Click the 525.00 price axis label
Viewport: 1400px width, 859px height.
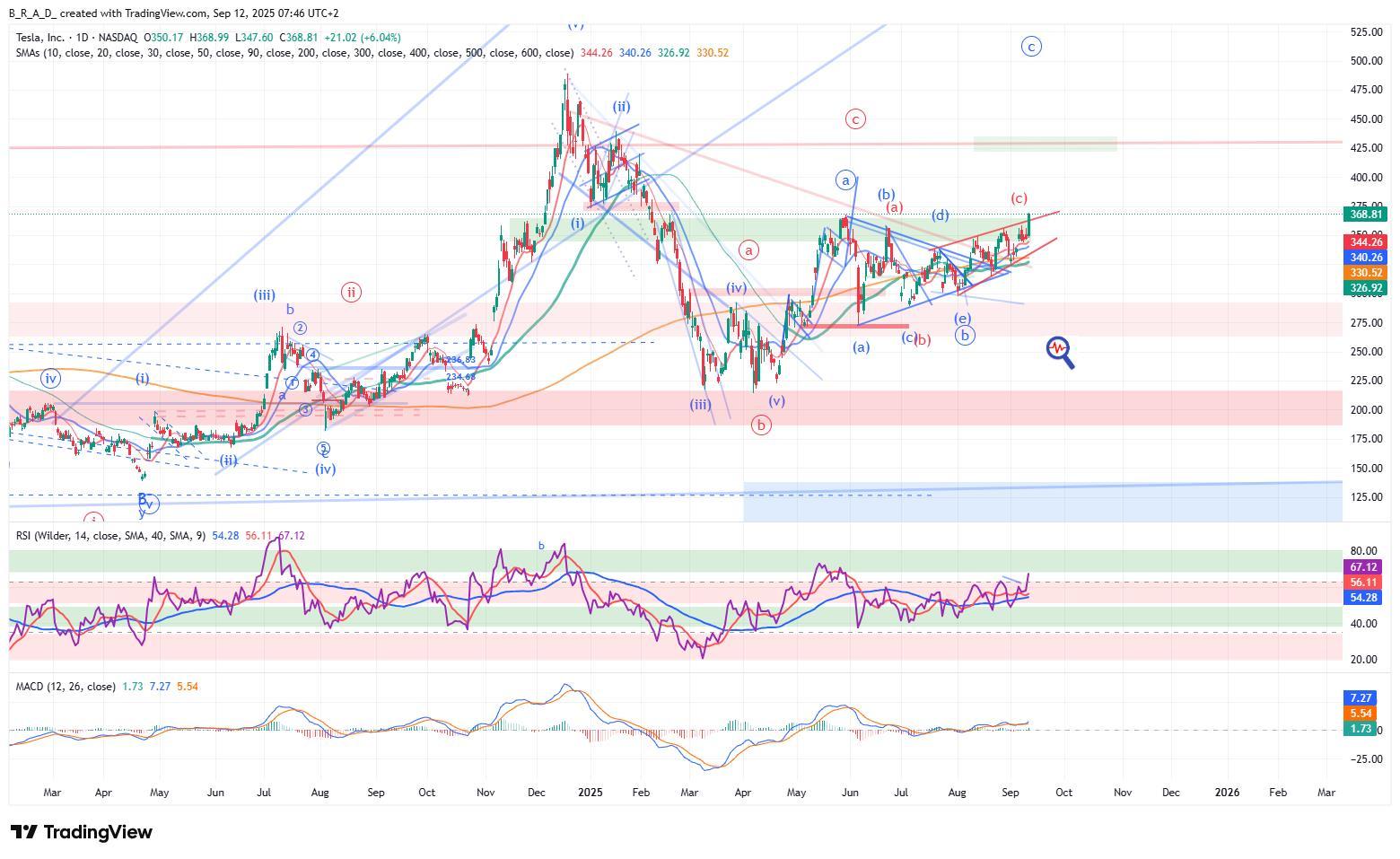1366,31
